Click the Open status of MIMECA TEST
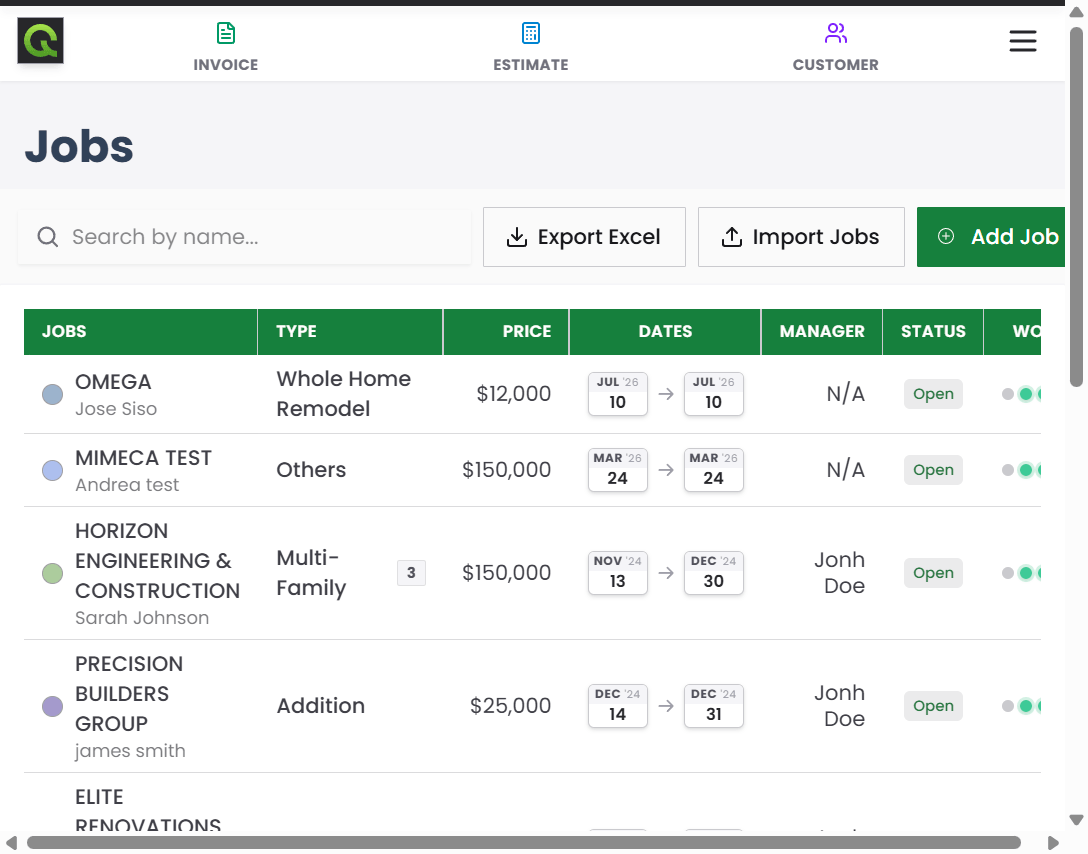The height and width of the screenshot is (854, 1088). (933, 470)
